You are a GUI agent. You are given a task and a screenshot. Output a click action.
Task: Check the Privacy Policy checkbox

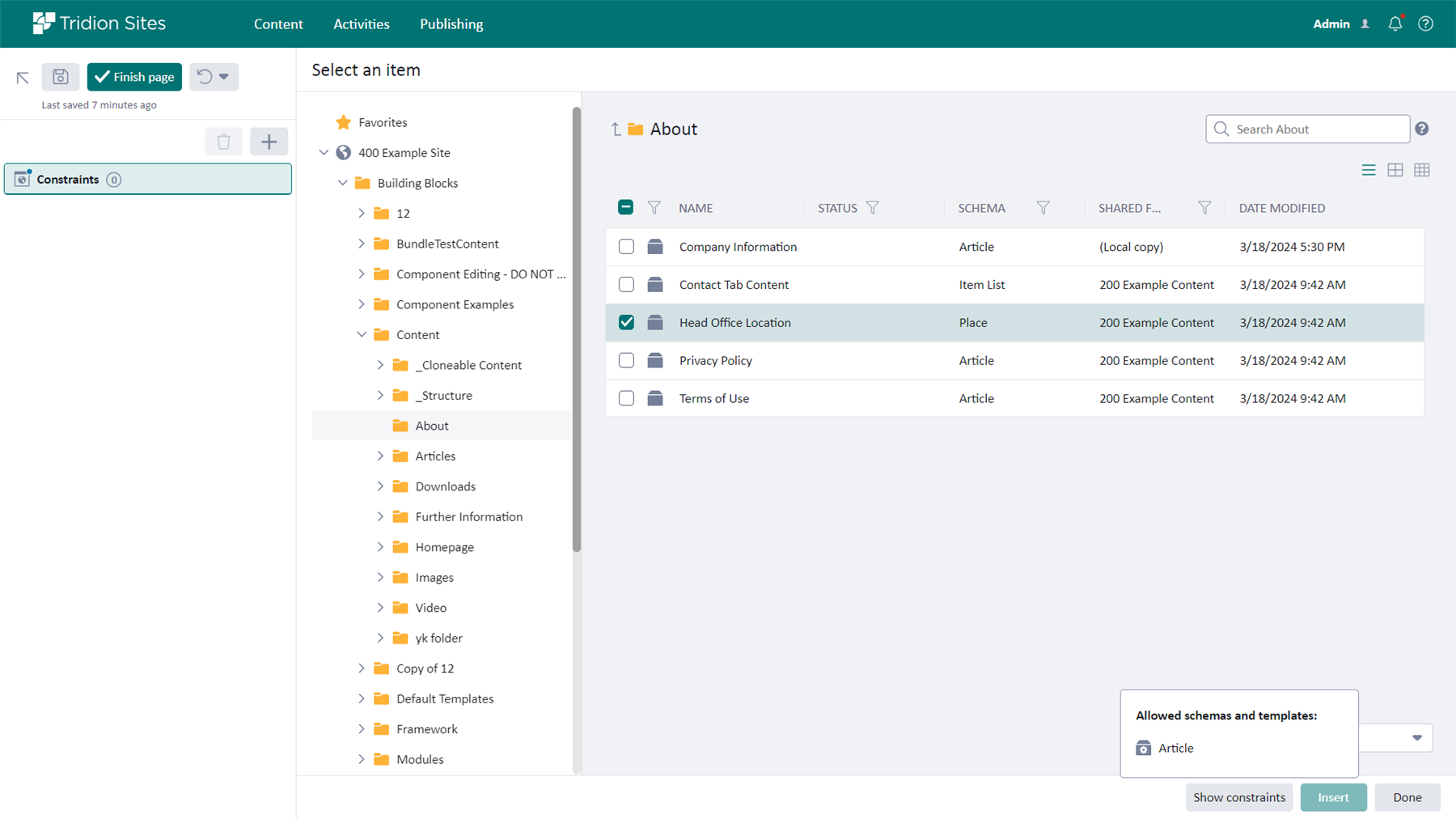click(x=626, y=360)
